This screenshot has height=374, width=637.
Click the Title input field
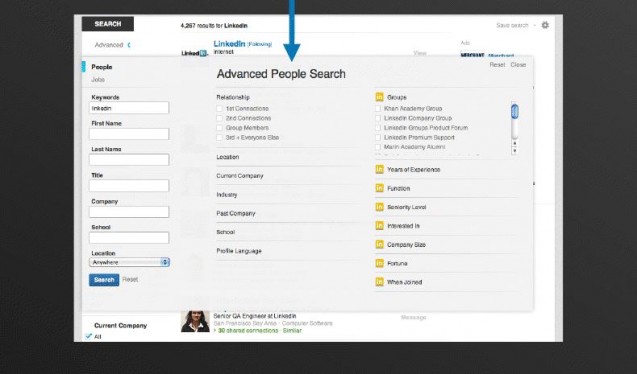click(129, 186)
